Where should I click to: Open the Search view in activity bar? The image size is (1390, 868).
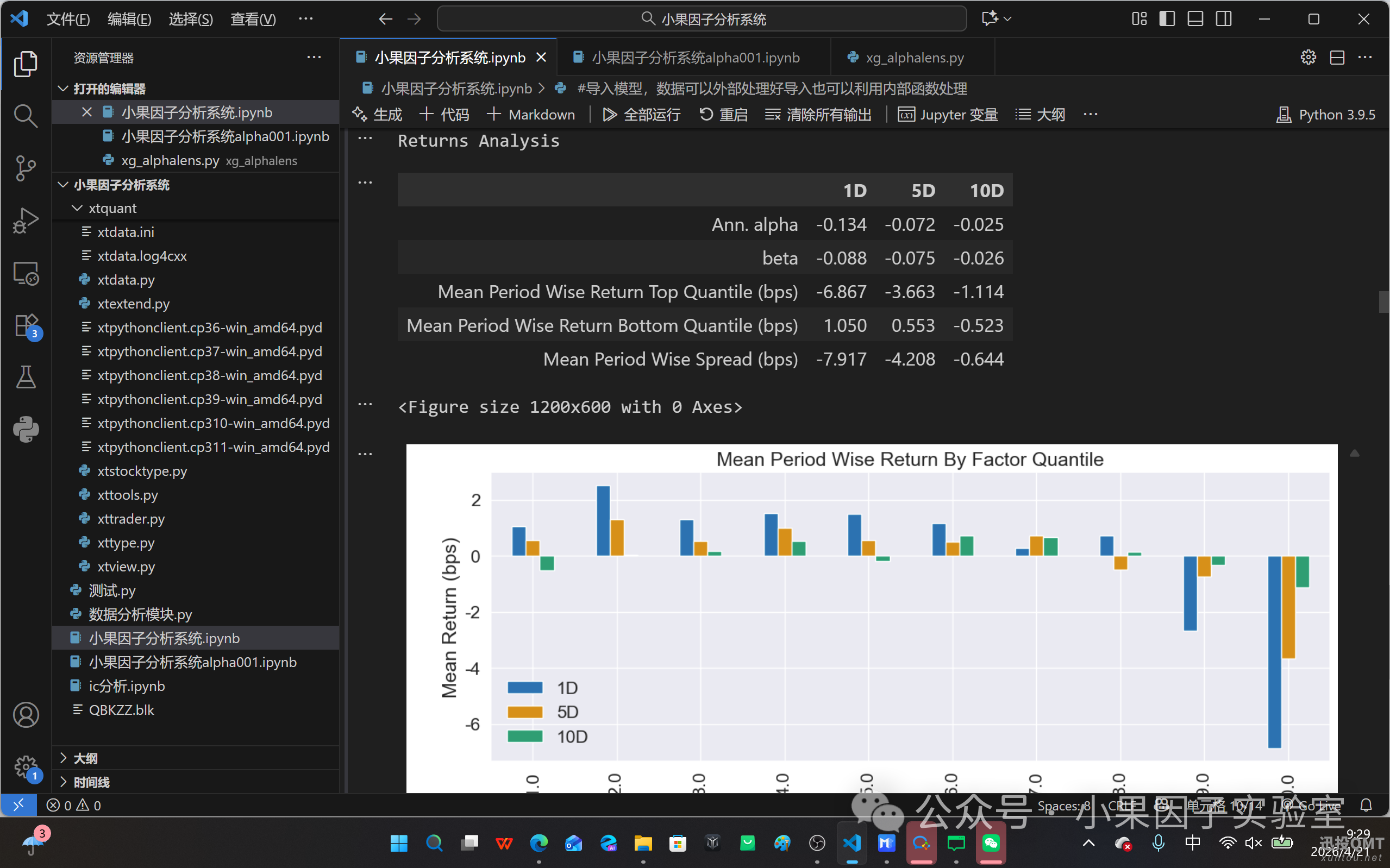[25, 116]
